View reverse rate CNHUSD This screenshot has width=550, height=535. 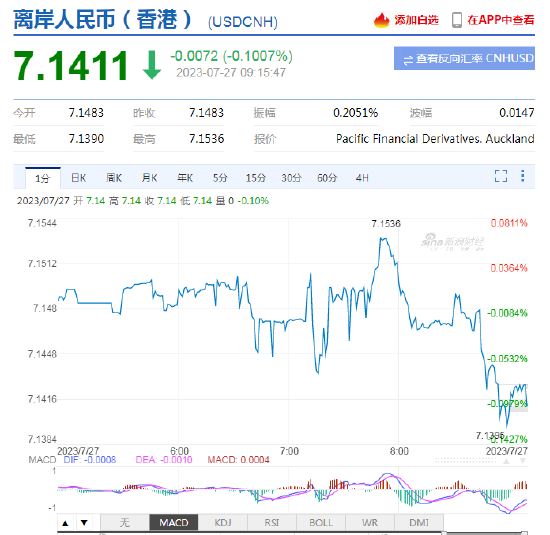[x=464, y=58]
